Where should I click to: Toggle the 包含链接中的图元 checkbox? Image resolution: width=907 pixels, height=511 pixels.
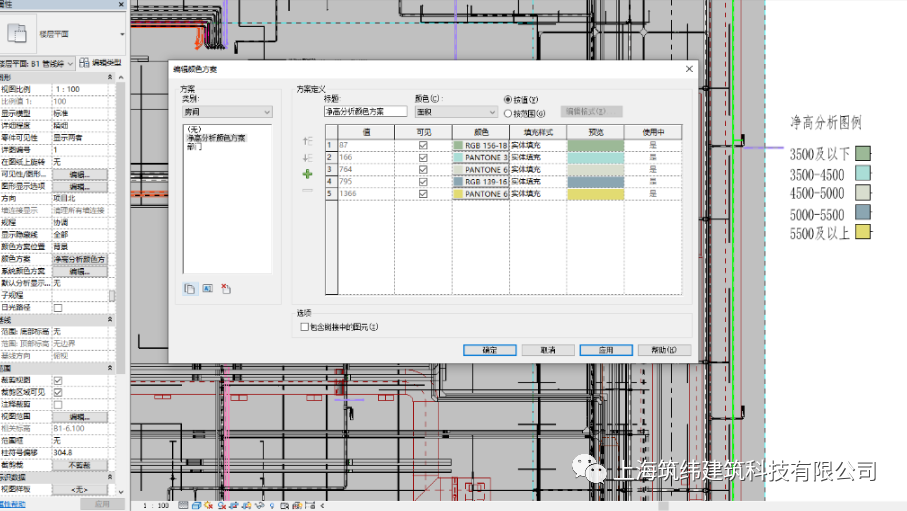click(304, 327)
